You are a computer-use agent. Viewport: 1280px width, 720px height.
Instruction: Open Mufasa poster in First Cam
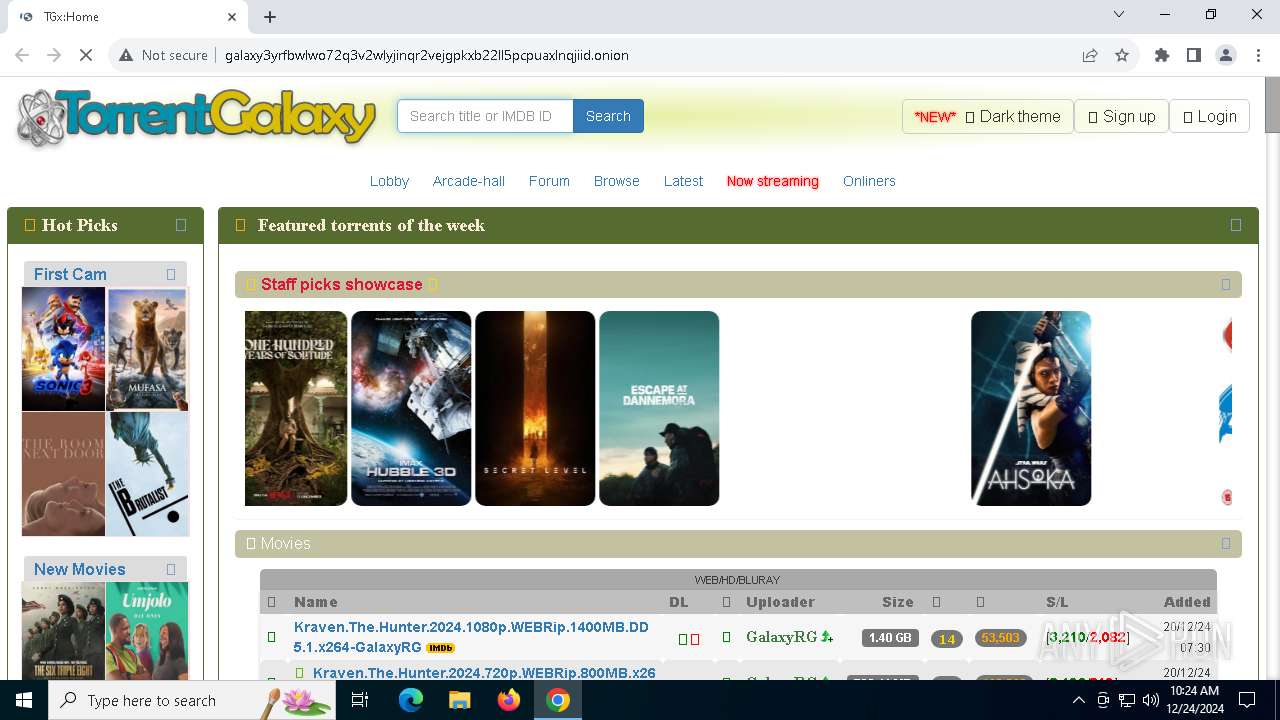(x=147, y=349)
